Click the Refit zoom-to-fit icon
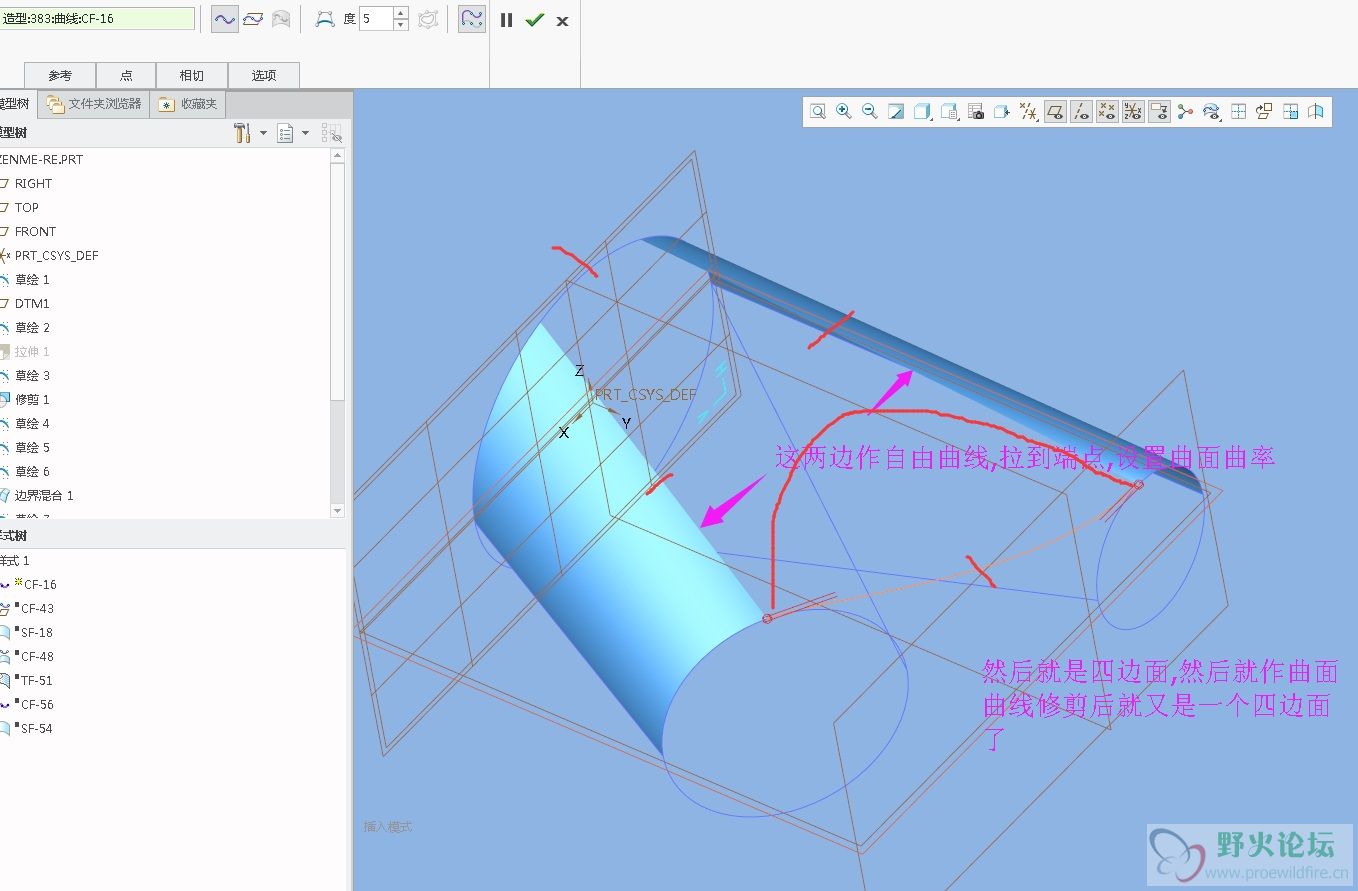1358x891 pixels. tap(818, 112)
